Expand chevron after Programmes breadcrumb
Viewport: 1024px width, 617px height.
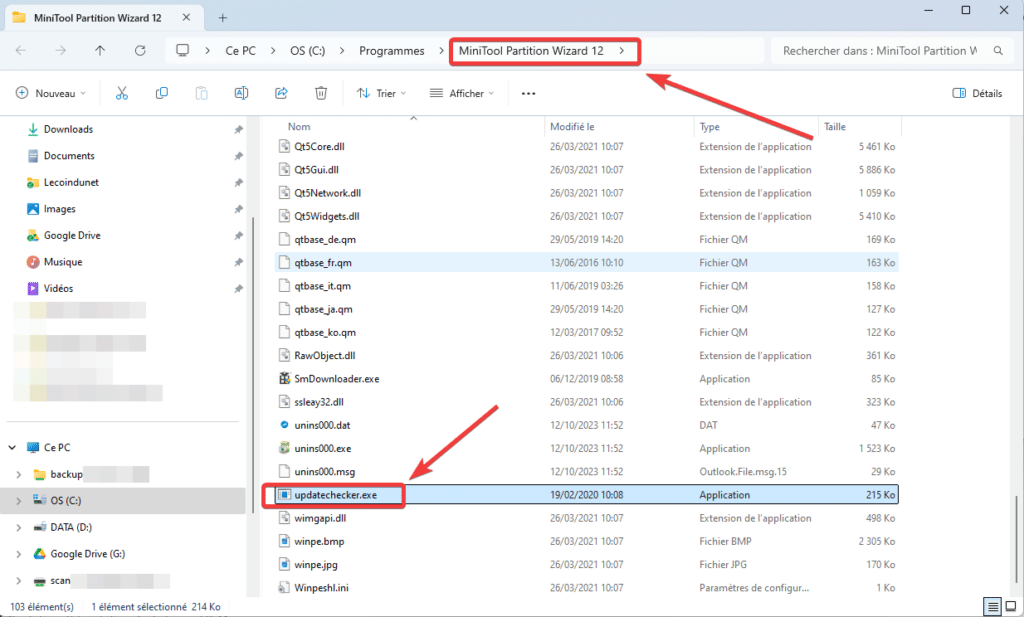coord(441,50)
